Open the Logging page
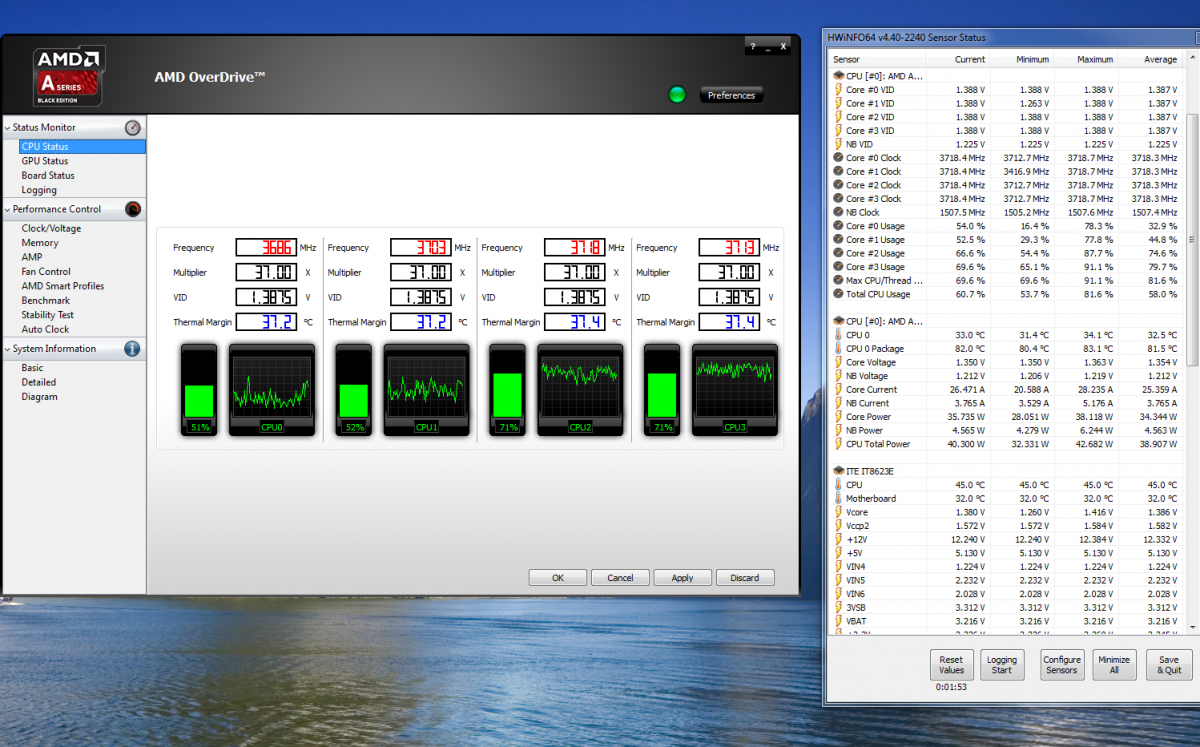This screenshot has height=747, width=1200. point(39,190)
